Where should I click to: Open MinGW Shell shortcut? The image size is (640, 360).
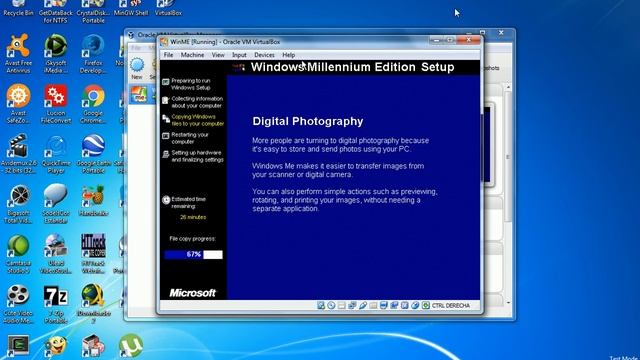[x=131, y=8]
